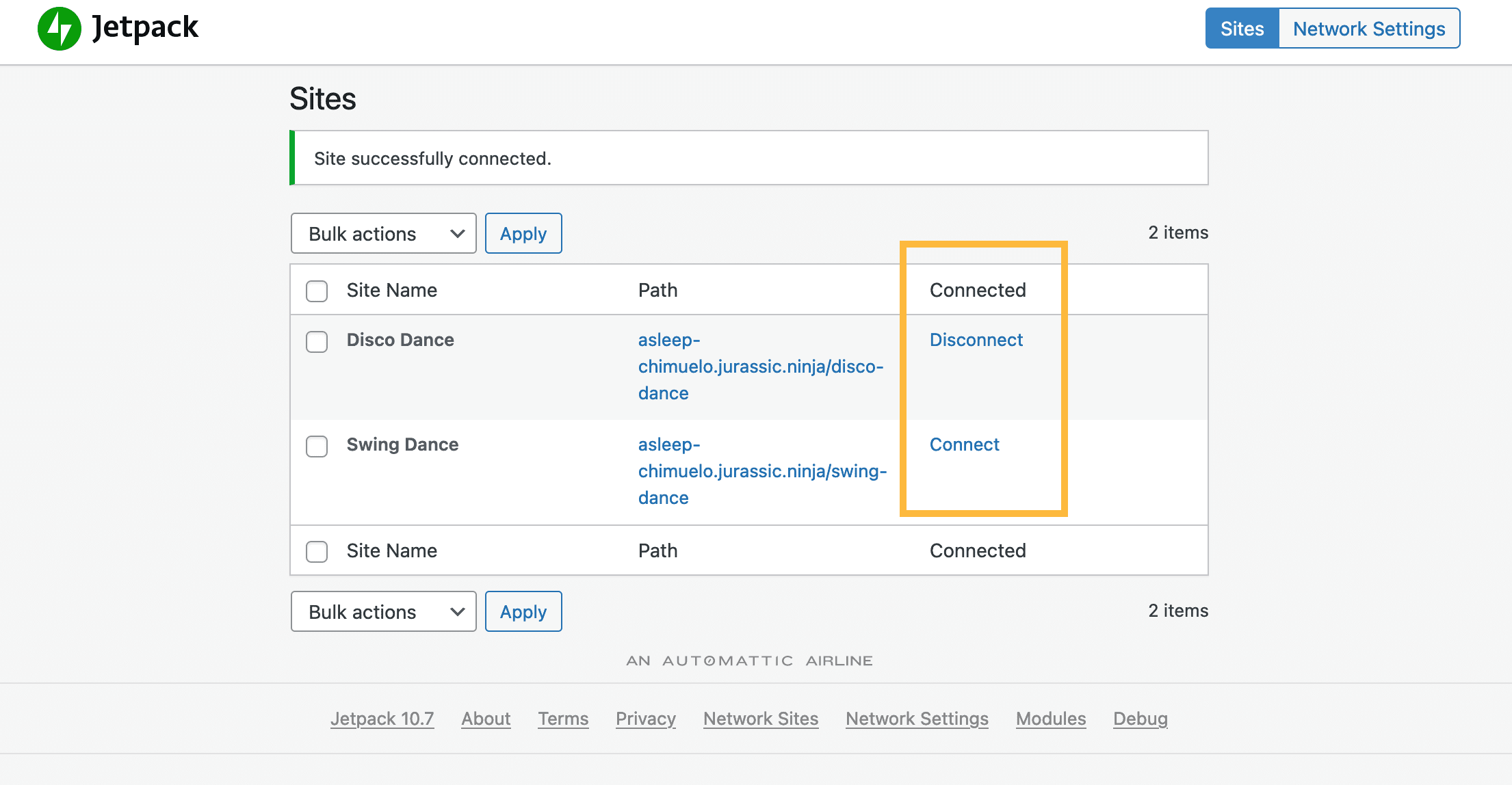Image resolution: width=1512 pixels, height=785 pixels.
Task: Open the Modules footer link
Action: click(1050, 719)
